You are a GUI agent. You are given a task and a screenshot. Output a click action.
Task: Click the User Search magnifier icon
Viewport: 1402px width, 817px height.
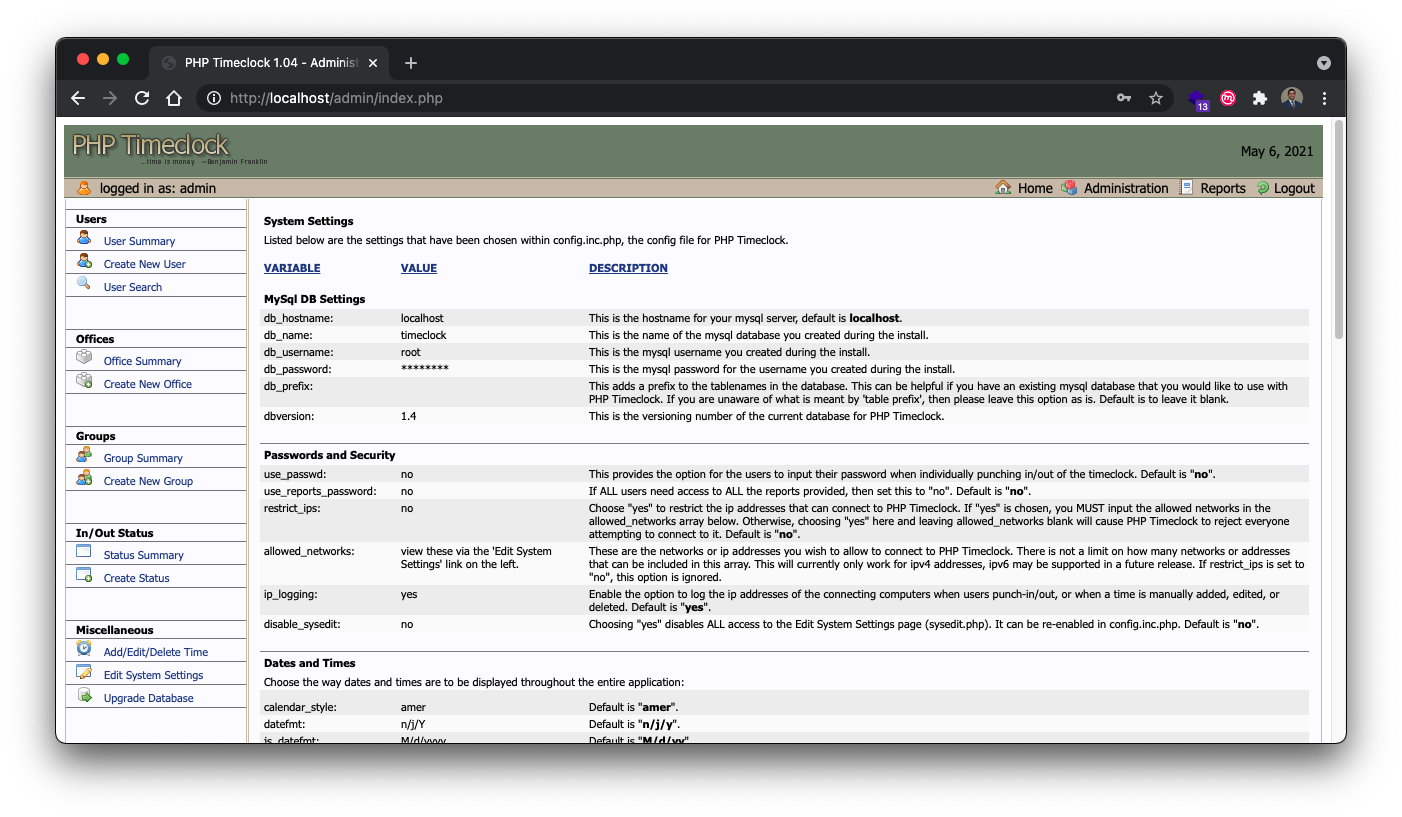click(85, 285)
